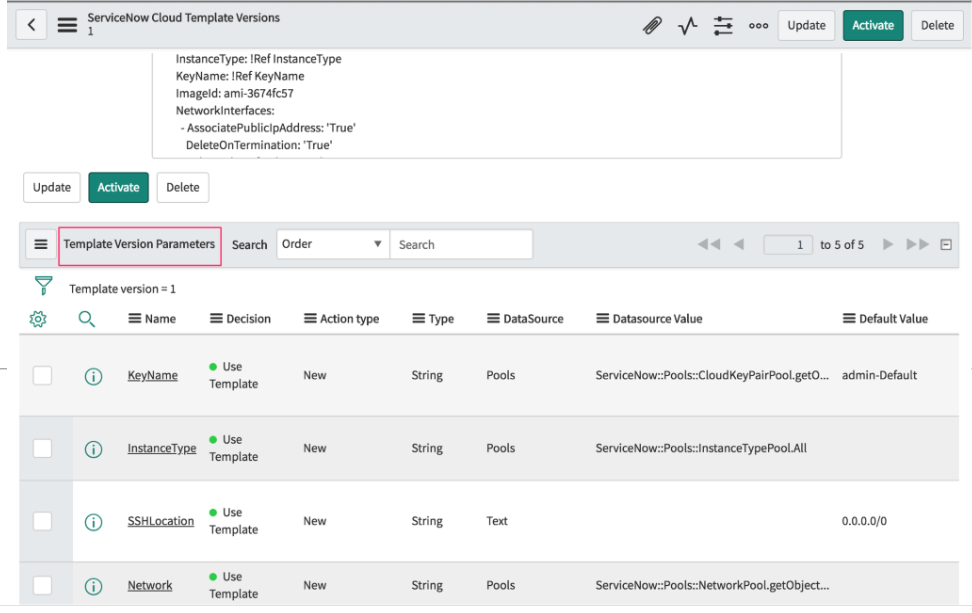
Task: Click the page number field
Action: (x=787, y=244)
